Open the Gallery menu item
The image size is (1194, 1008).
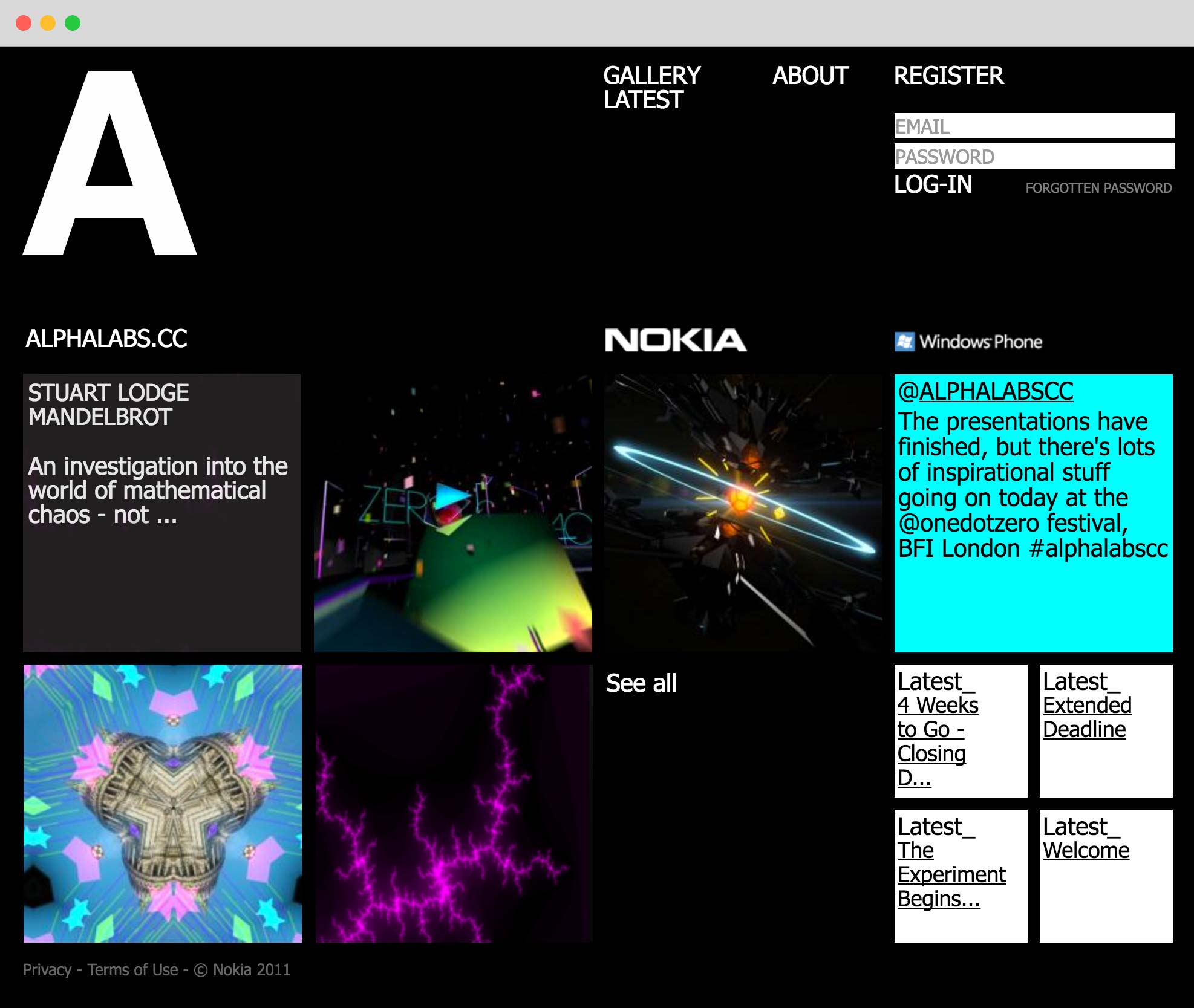point(652,76)
